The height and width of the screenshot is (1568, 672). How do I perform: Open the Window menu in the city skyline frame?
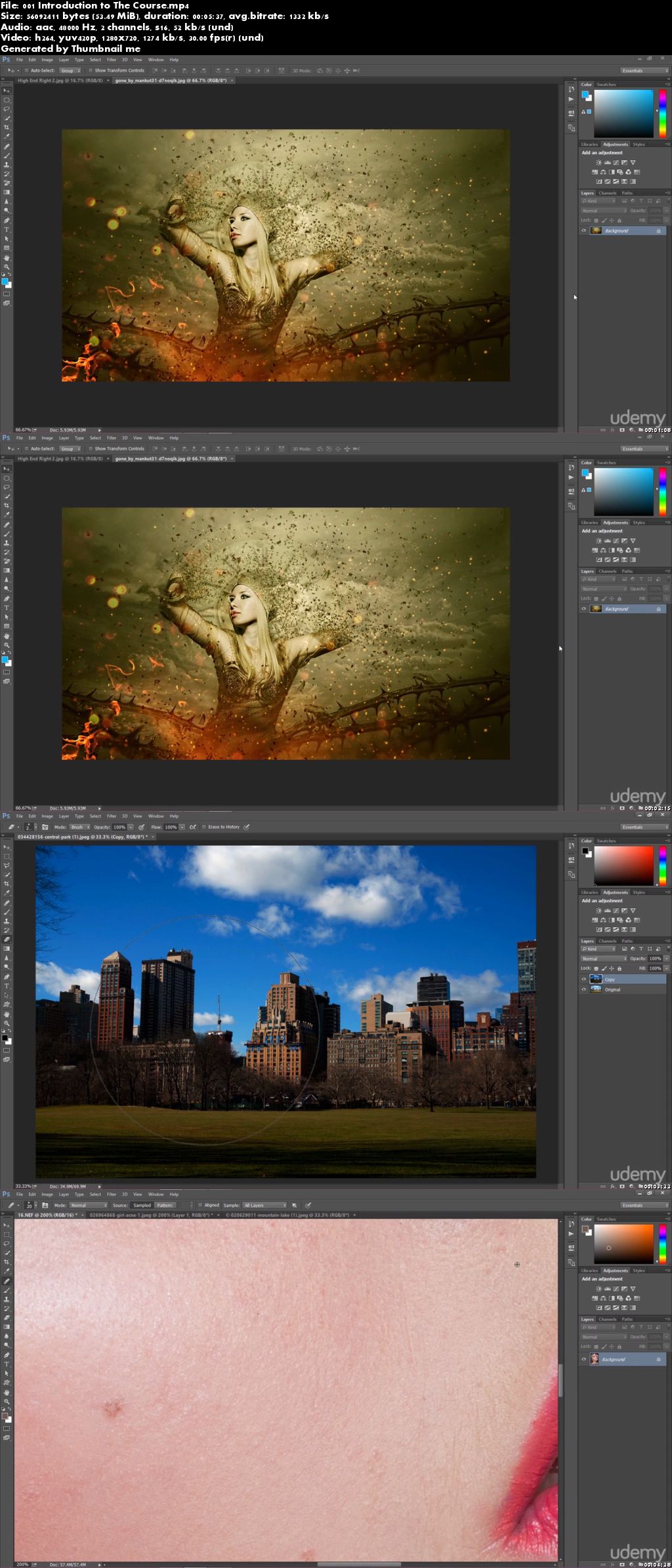[x=156, y=816]
